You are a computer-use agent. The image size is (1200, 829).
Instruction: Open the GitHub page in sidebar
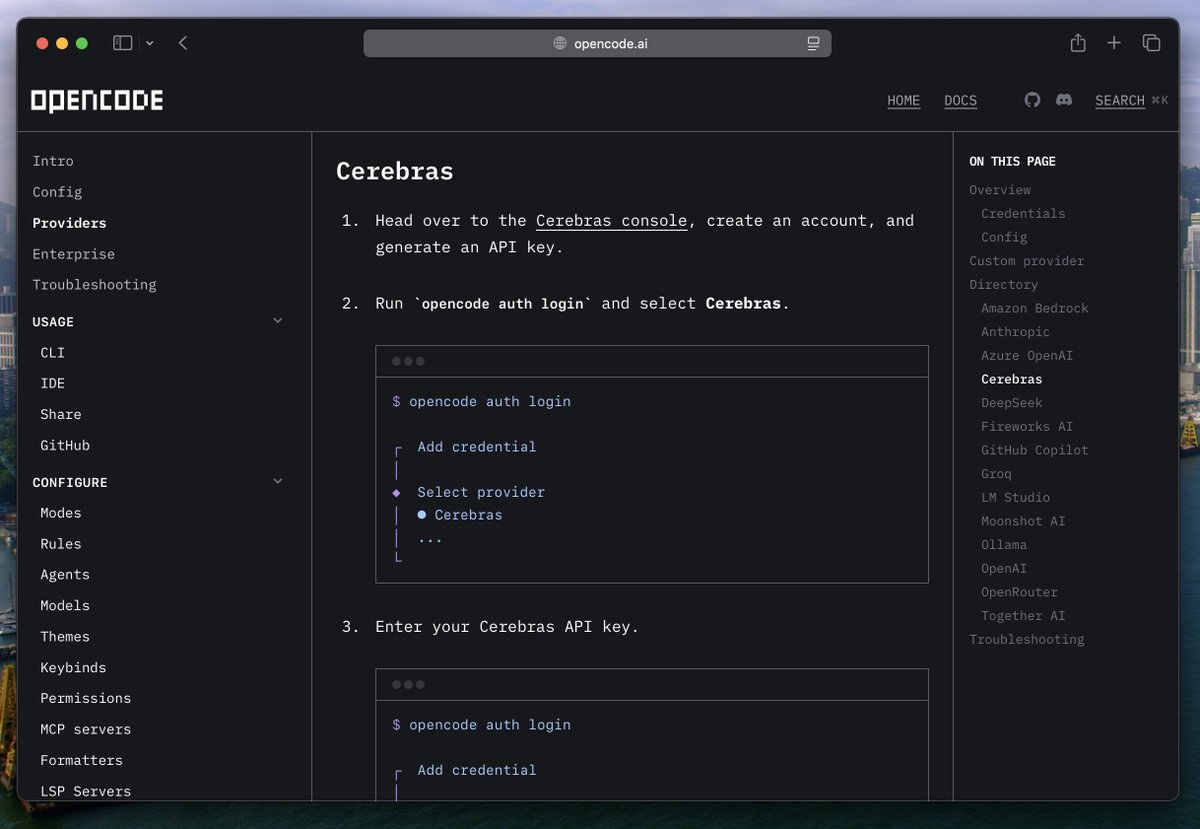(65, 446)
